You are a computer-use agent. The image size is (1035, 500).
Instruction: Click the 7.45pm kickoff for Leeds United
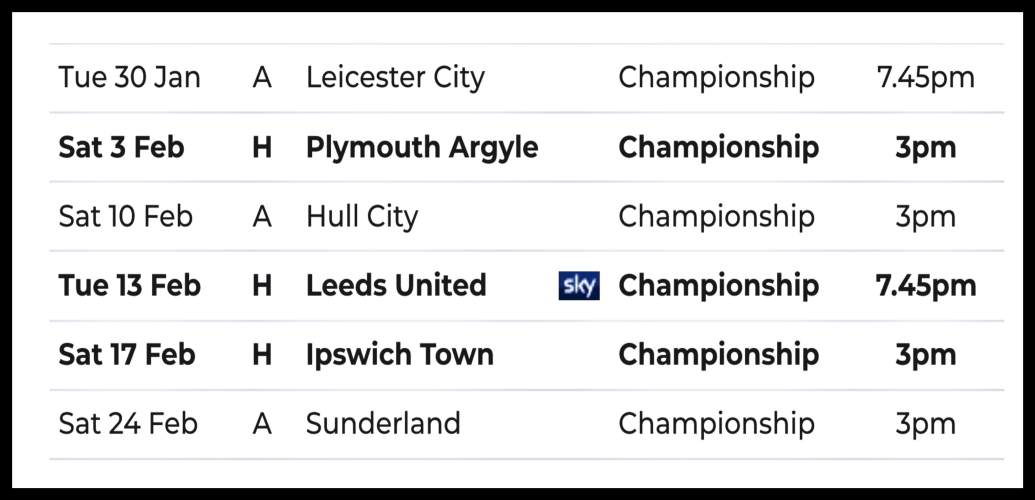coord(926,286)
